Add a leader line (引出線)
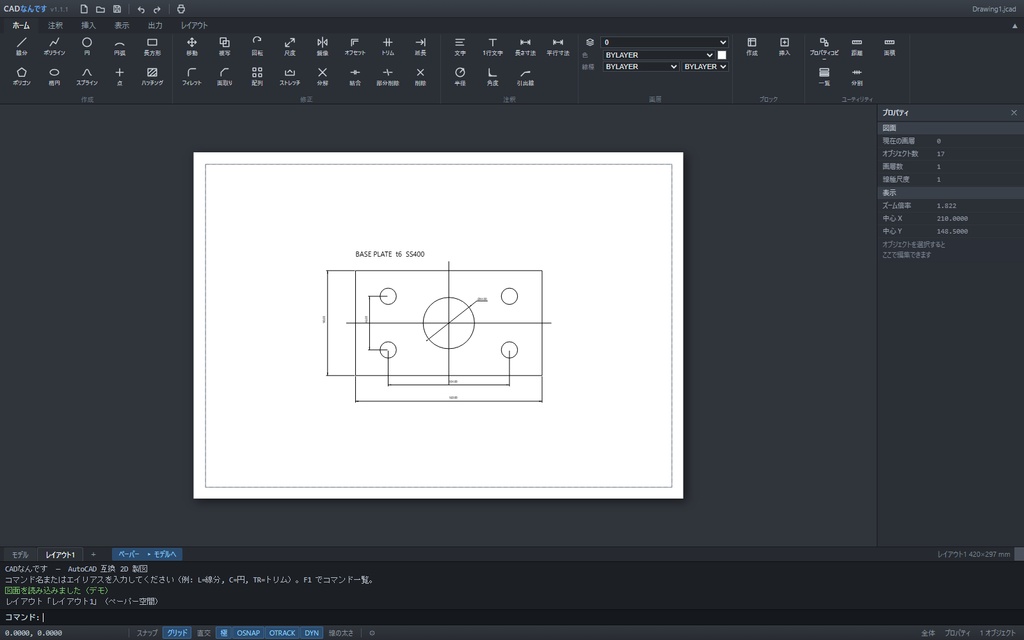 (x=525, y=76)
